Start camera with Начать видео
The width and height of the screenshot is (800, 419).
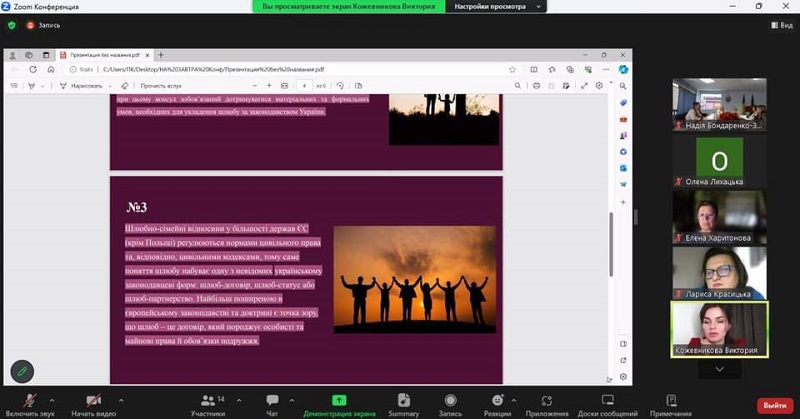point(94,401)
